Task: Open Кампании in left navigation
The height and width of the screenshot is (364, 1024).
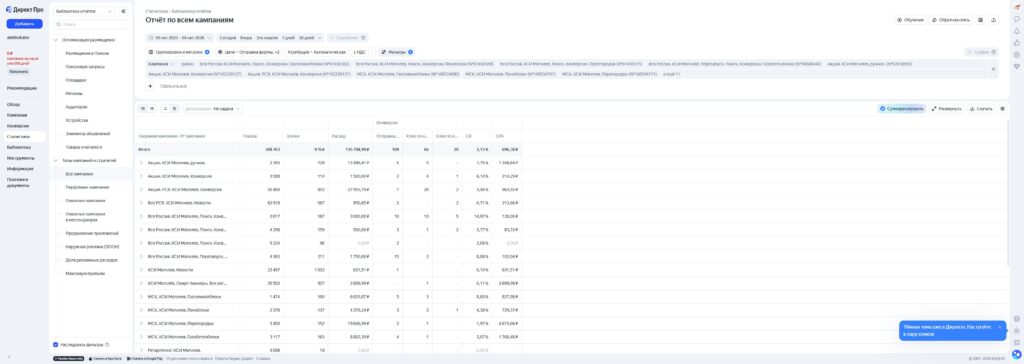Action: 17,115
